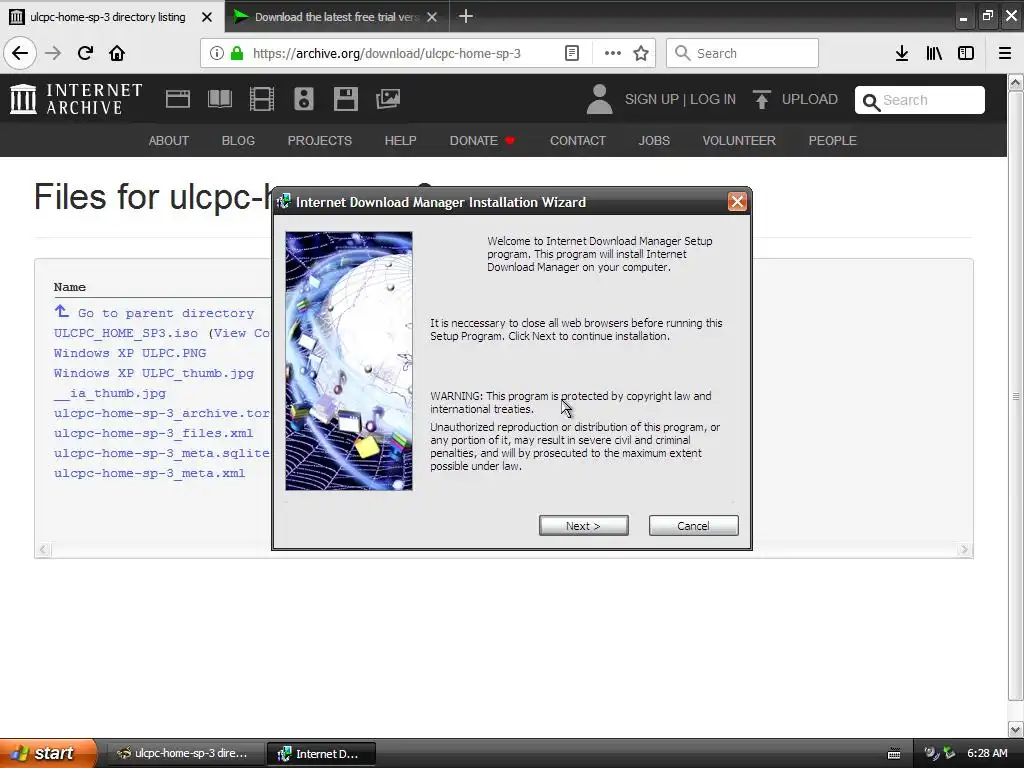
Task: Click the page scrollbar up arrow
Action: [x=1016, y=83]
